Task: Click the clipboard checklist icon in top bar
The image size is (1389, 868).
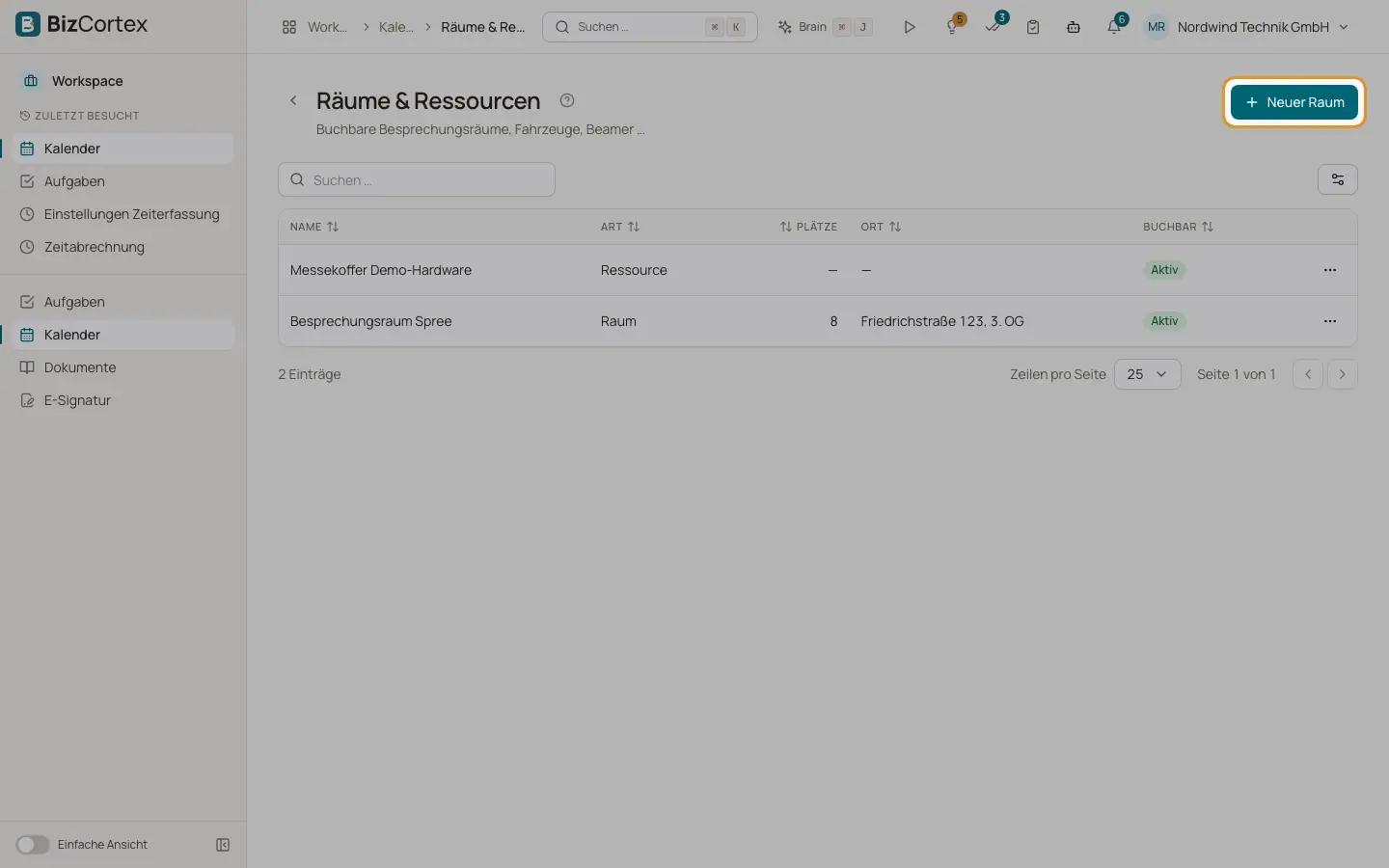Action: point(1033,27)
